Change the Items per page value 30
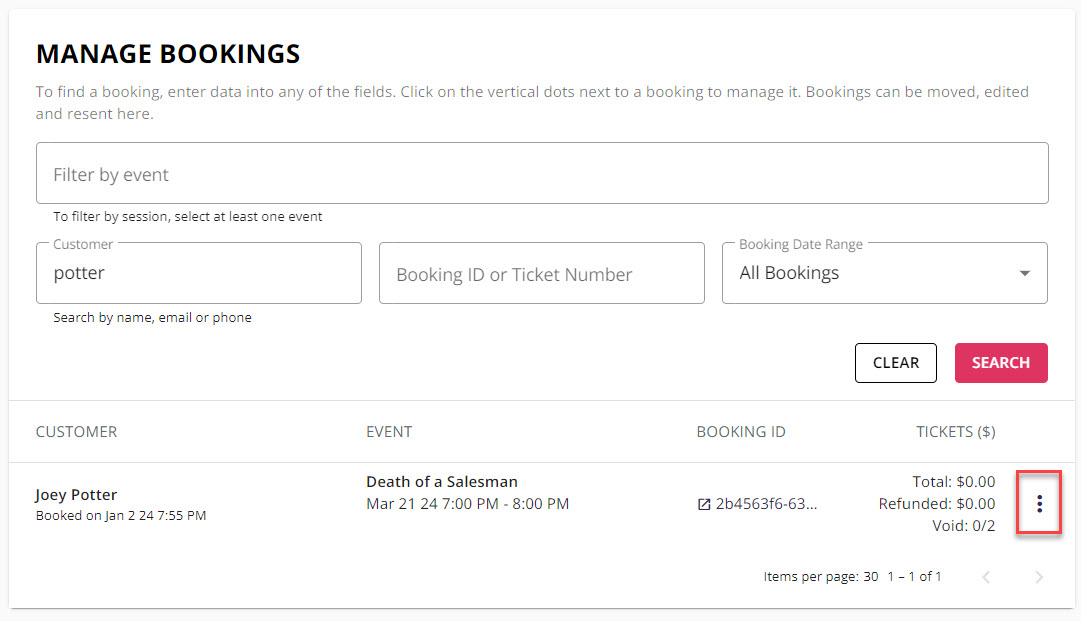Screen dimensions: 1081x621 click(x=871, y=576)
